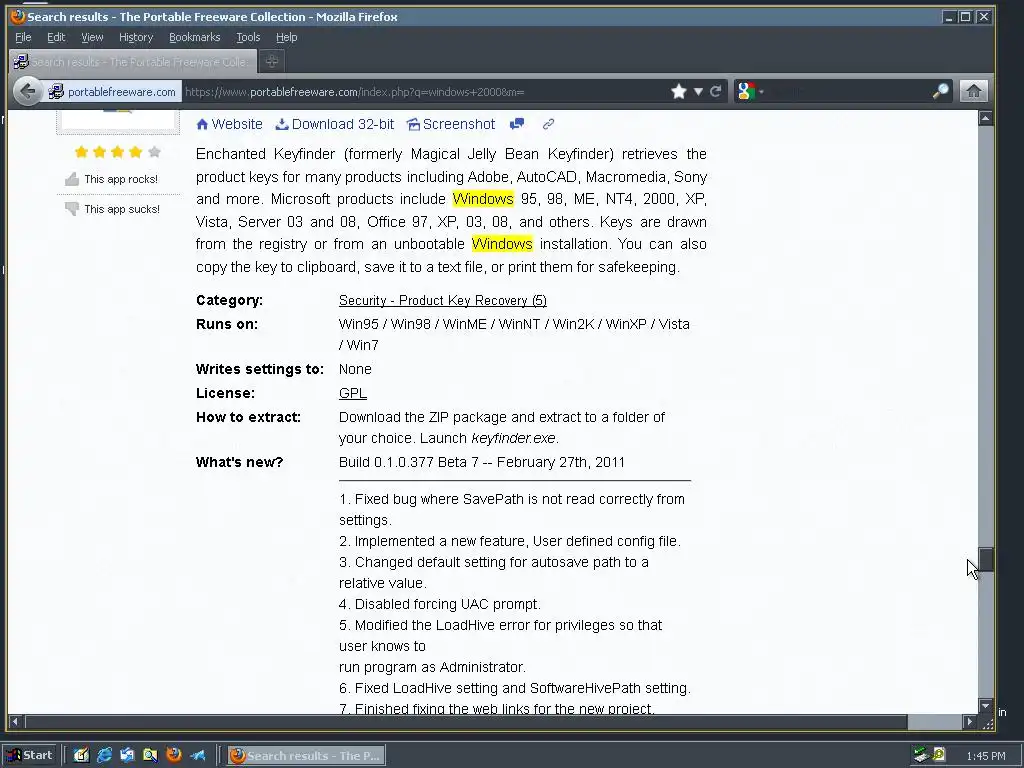Focus the URL address field

click(424, 91)
